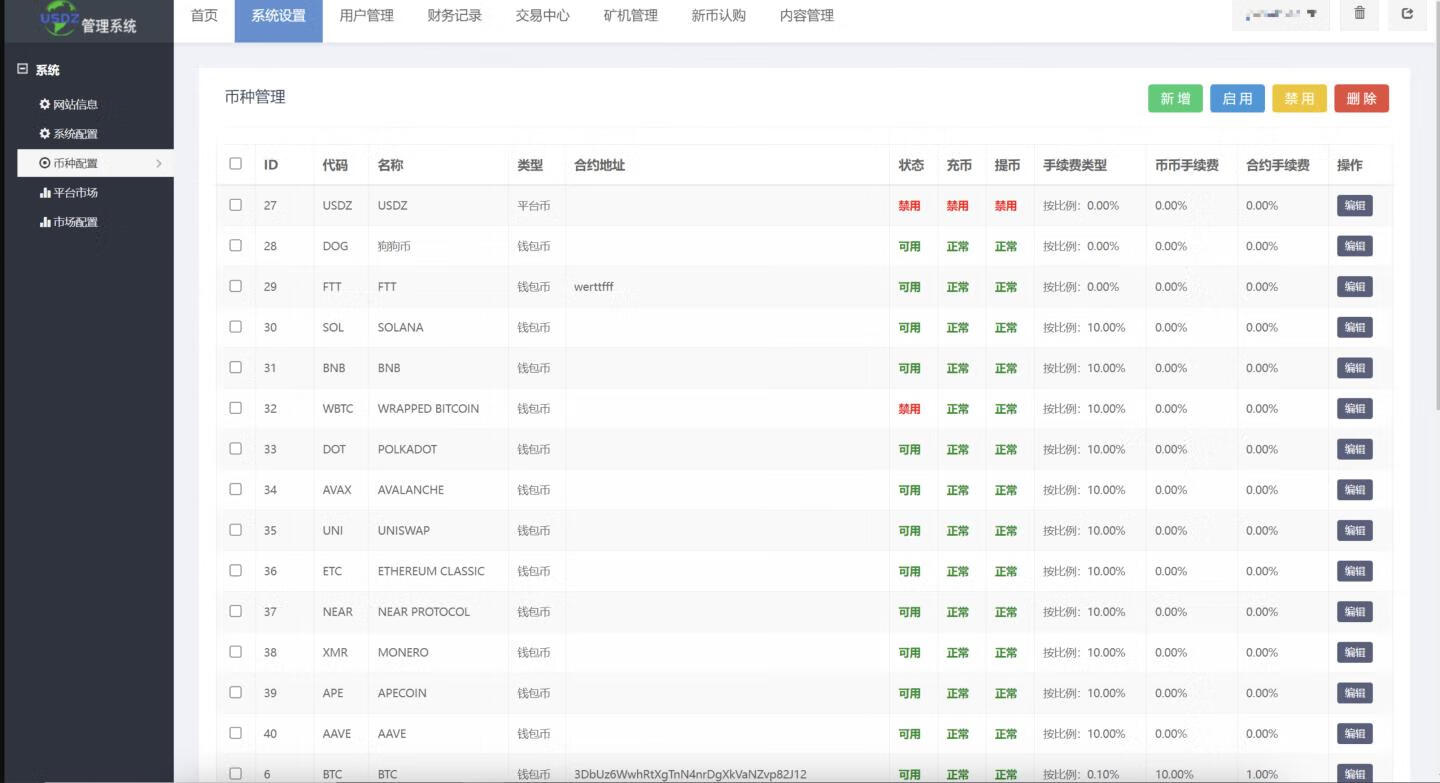Open the 交易中心 top menu tab
This screenshot has height=783, width=1440.
click(542, 16)
